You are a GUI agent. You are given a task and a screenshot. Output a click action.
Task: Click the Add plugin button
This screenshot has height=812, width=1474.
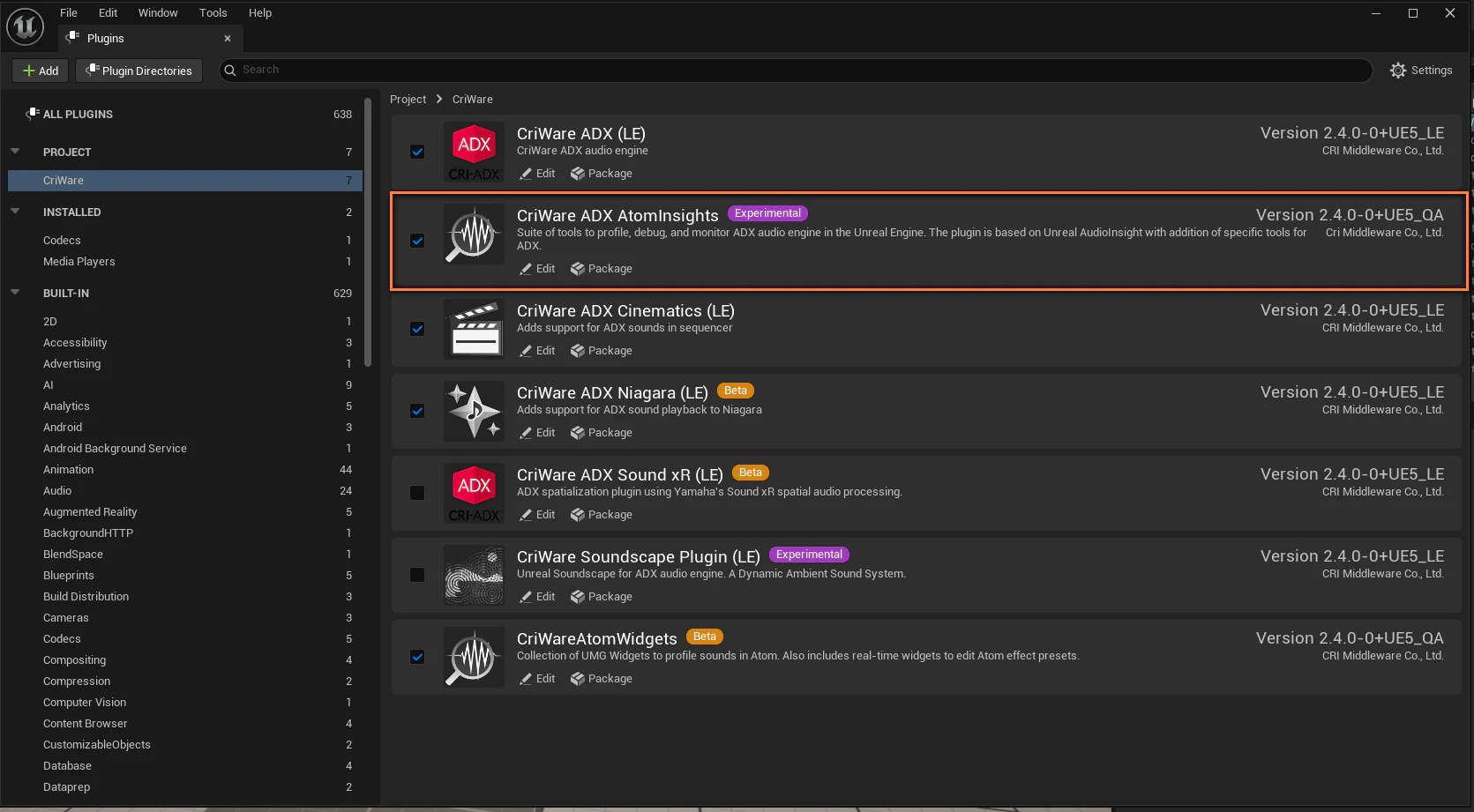[40, 71]
